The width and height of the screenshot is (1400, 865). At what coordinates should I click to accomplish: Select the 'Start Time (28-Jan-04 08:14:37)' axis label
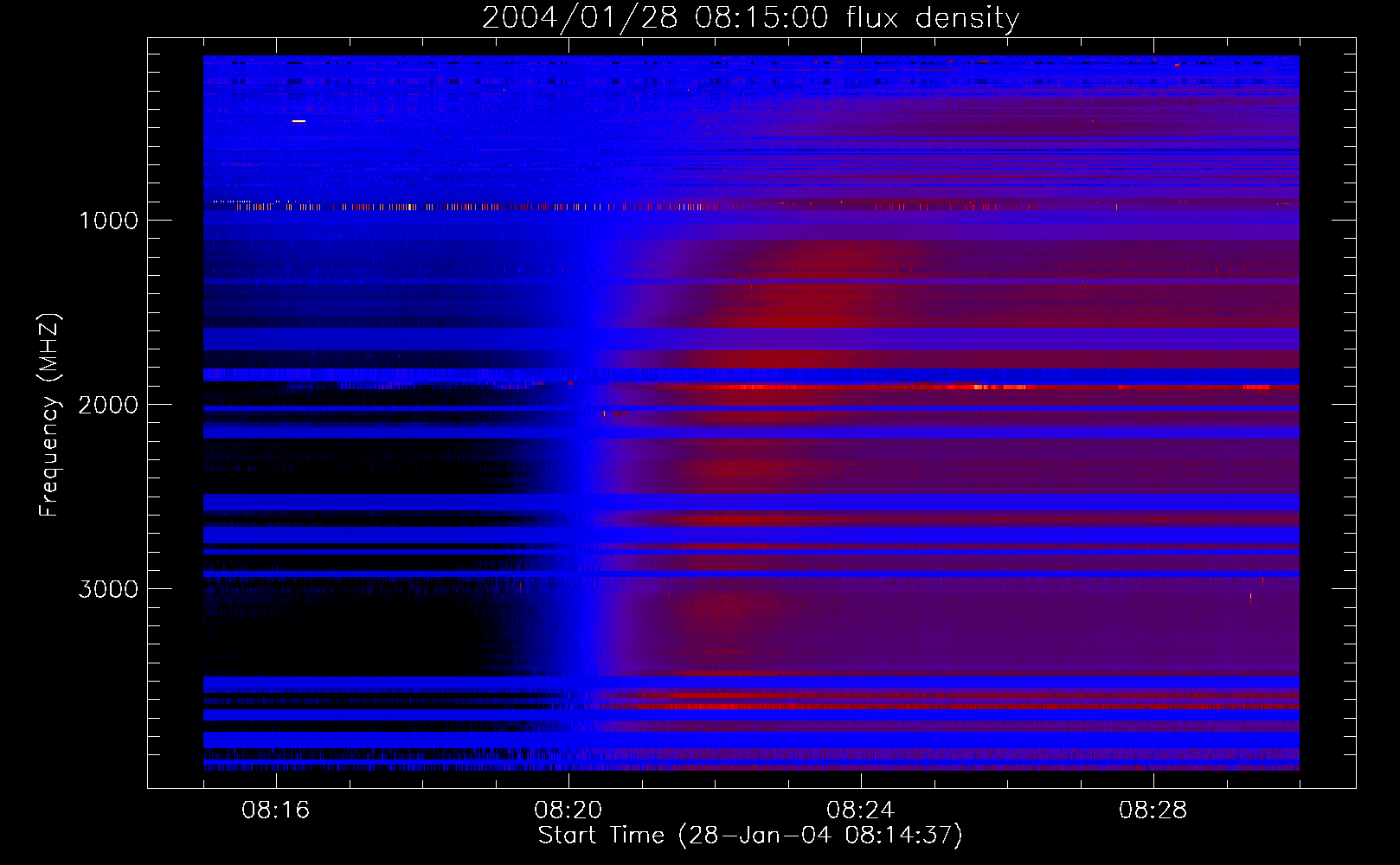click(750, 836)
